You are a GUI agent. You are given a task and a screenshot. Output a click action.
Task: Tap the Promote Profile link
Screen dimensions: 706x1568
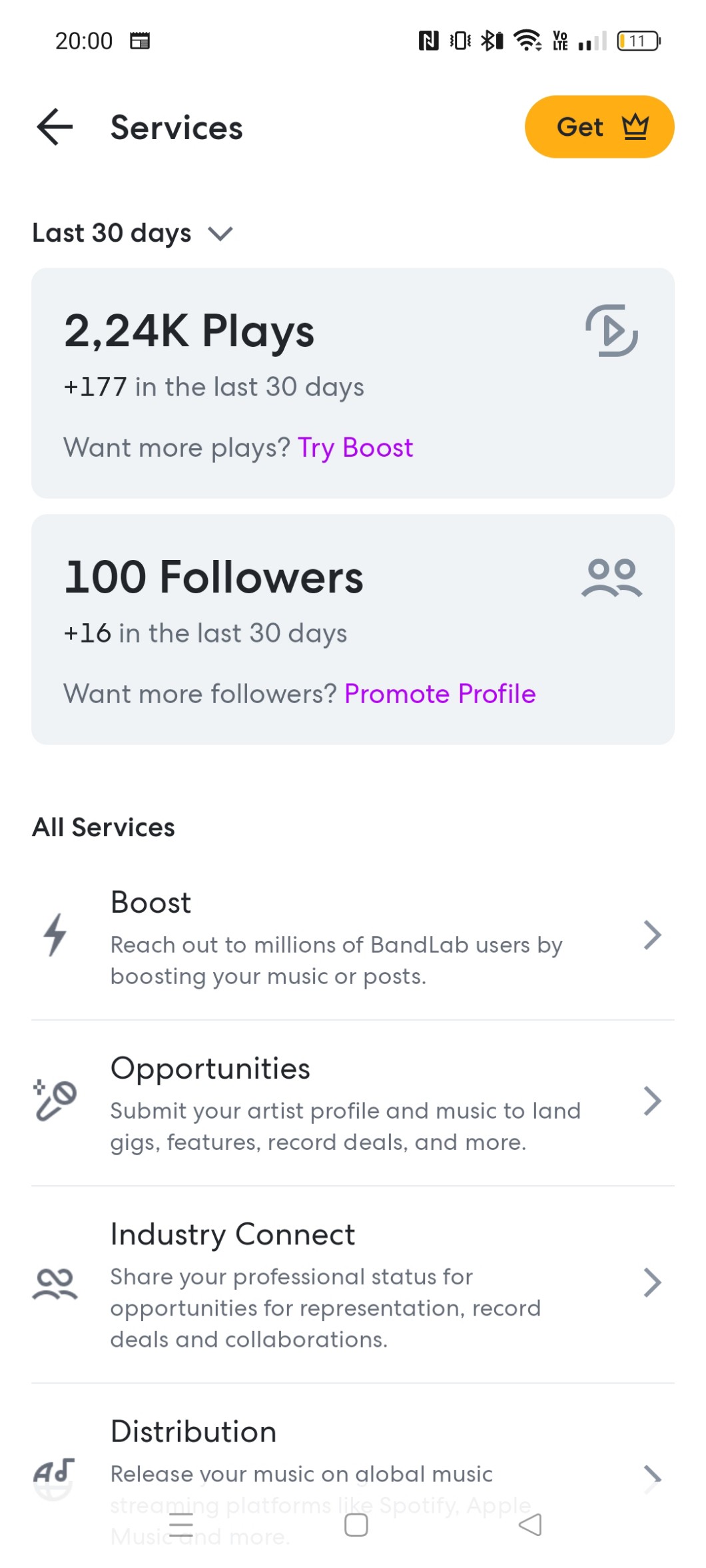440,694
